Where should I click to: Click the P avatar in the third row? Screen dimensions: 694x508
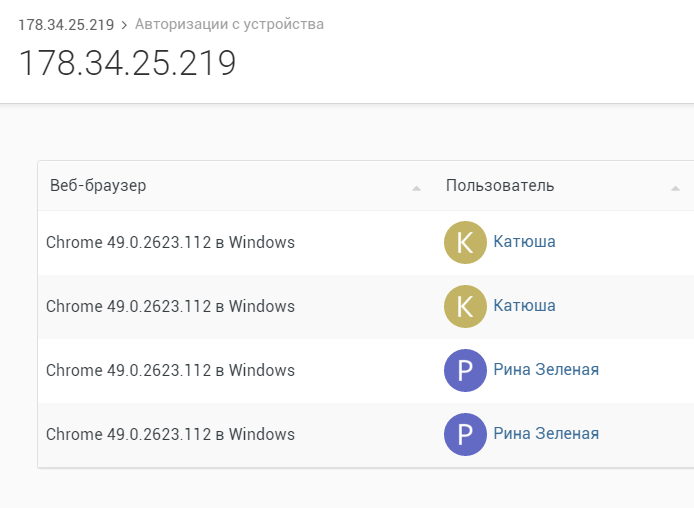pos(465,370)
